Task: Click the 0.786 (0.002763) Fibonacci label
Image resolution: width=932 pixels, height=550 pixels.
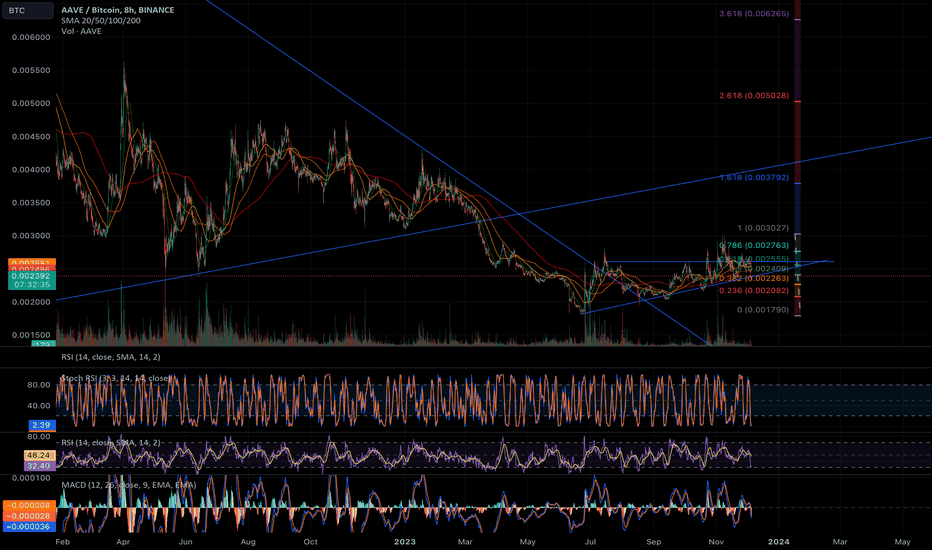Action: click(x=754, y=246)
